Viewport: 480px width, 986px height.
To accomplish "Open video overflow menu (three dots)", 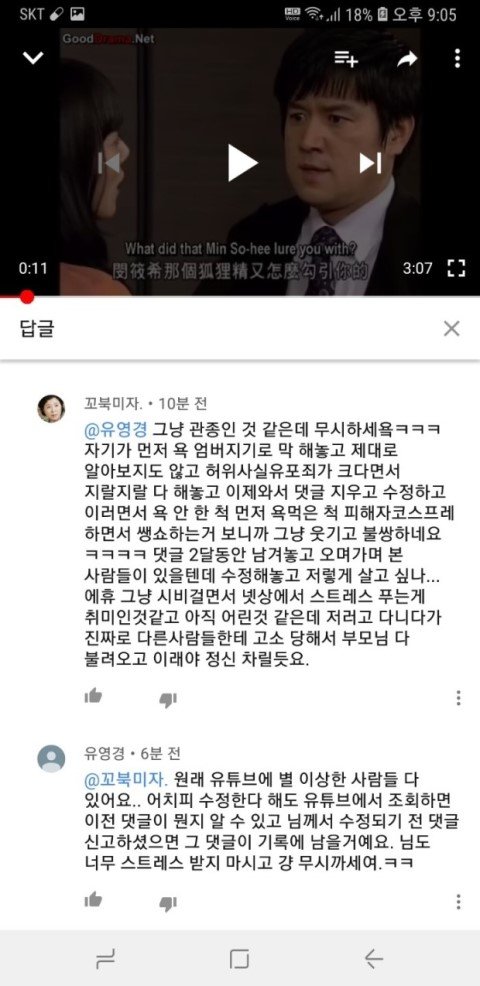I will tap(457, 58).
